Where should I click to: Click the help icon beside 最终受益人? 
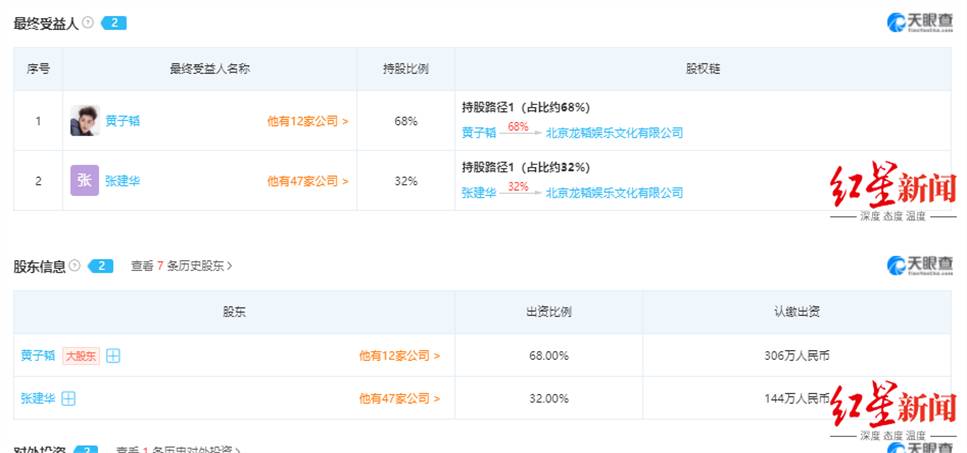click(88, 23)
